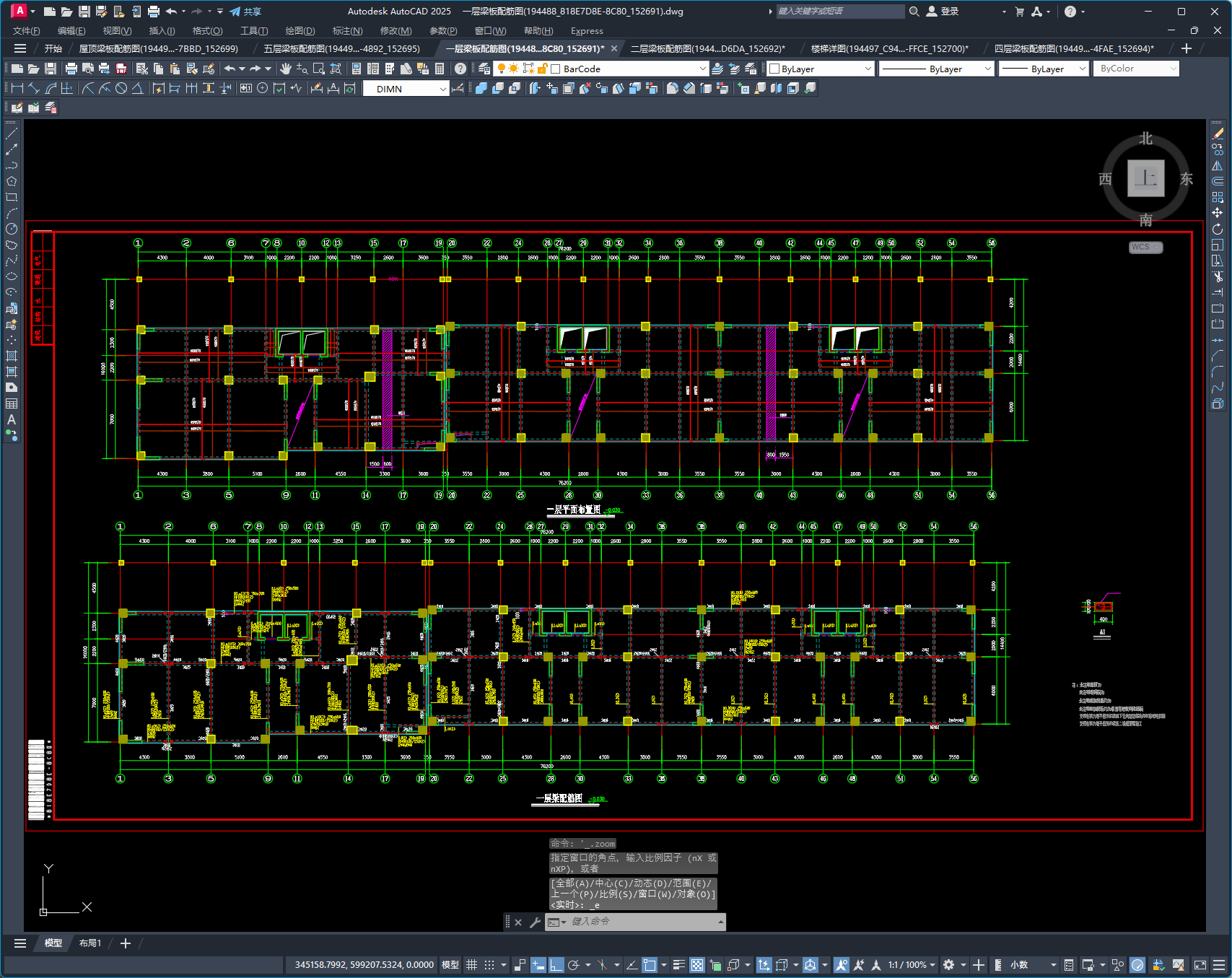This screenshot has width=1232, height=978.
Task: Open the 文件(F) menu
Action: [x=26, y=30]
